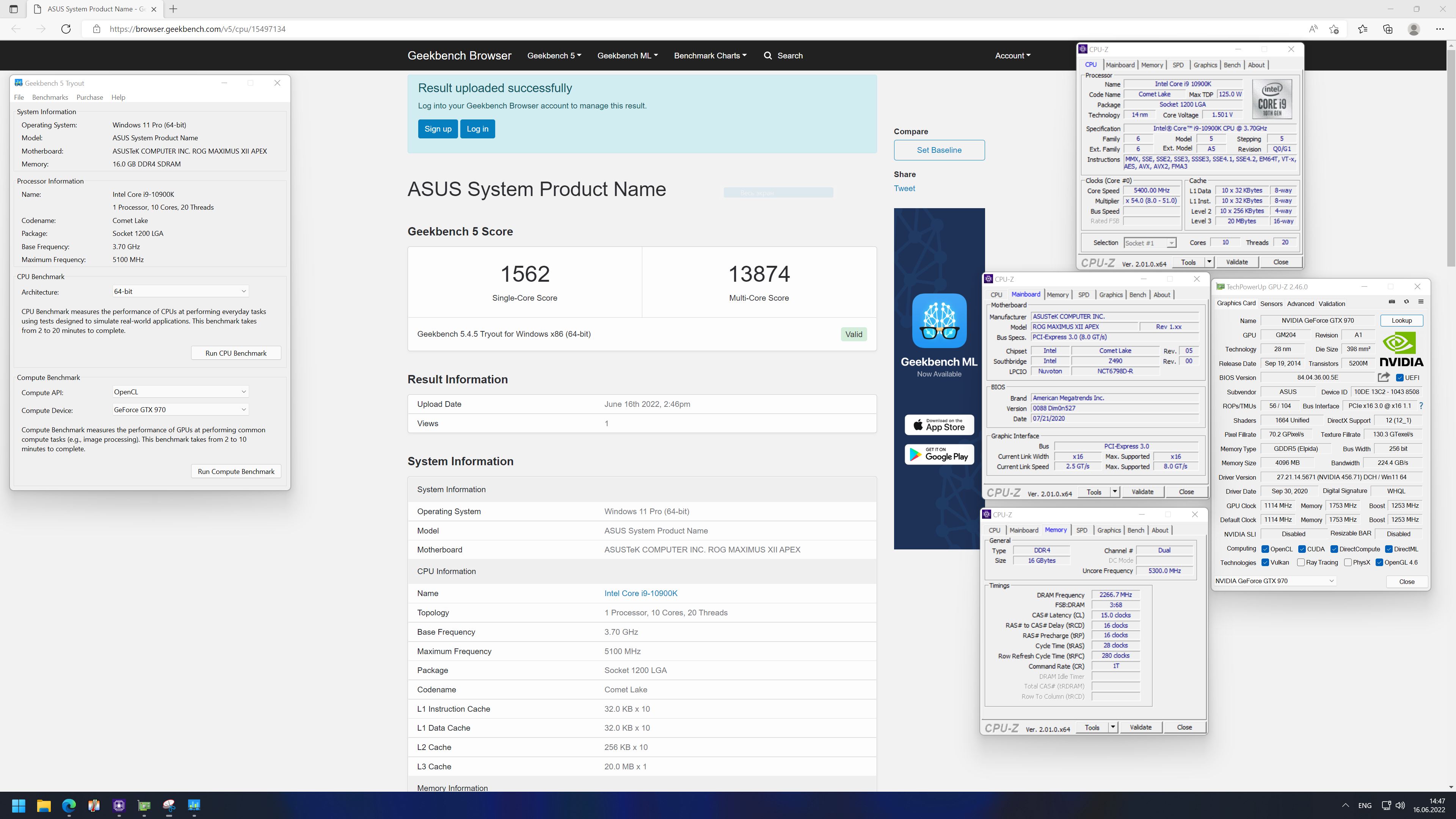This screenshot has height=819, width=1456.
Task: Open the Favorites list icon
Action: tap(1363, 29)
